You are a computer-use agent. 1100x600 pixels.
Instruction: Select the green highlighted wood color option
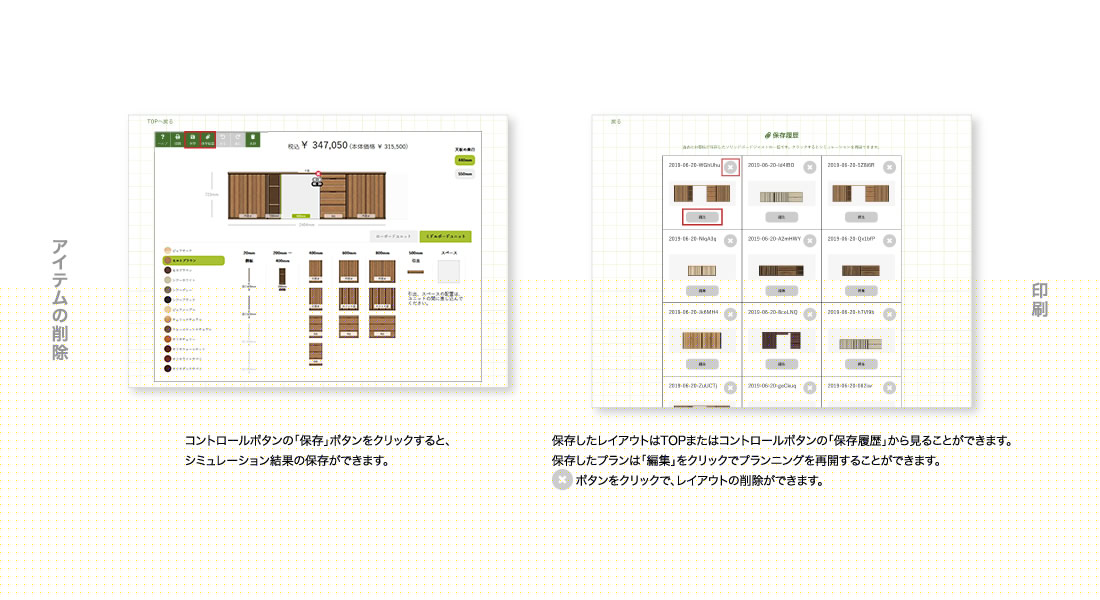click(x=192, y=260)
